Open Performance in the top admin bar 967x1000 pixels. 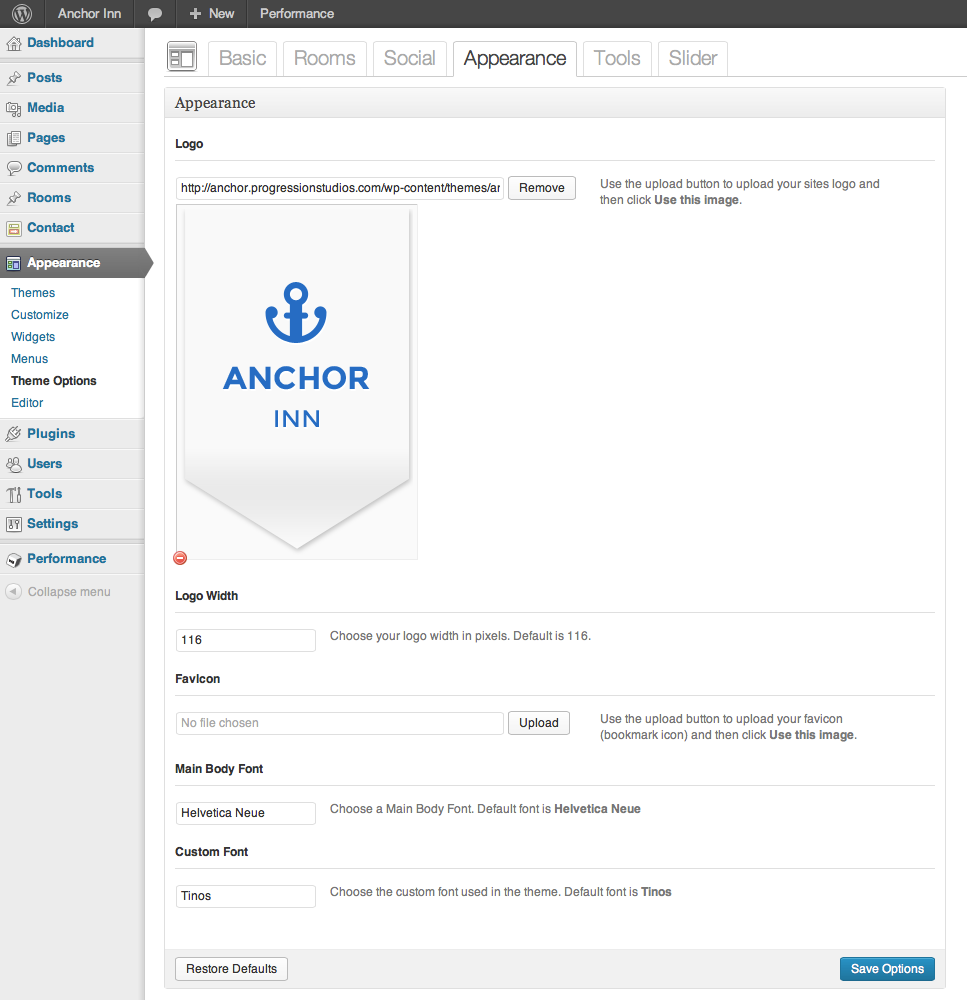pyautogui.click(x=297, y=13)
